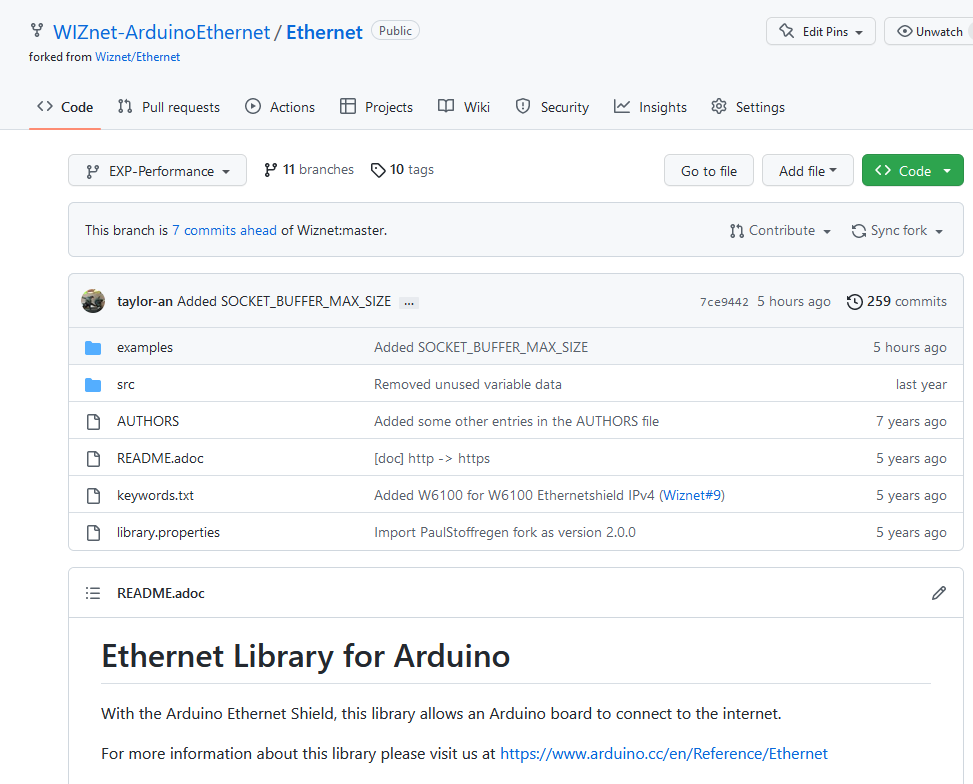The image size is (973, 784).
Task: Open the Insights tab
Action: (650, 107)
